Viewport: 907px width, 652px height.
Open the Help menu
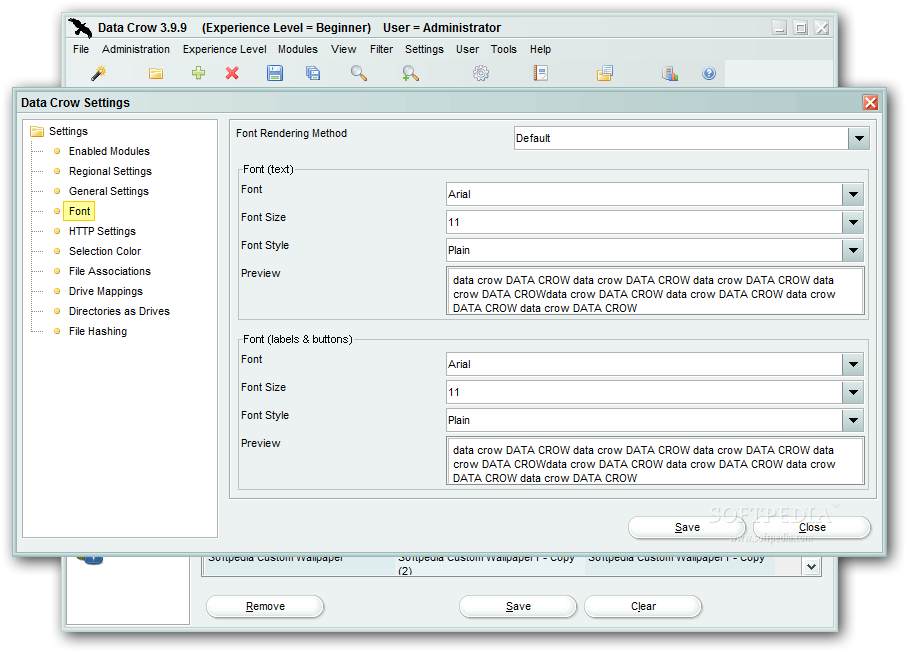(540, 49)
